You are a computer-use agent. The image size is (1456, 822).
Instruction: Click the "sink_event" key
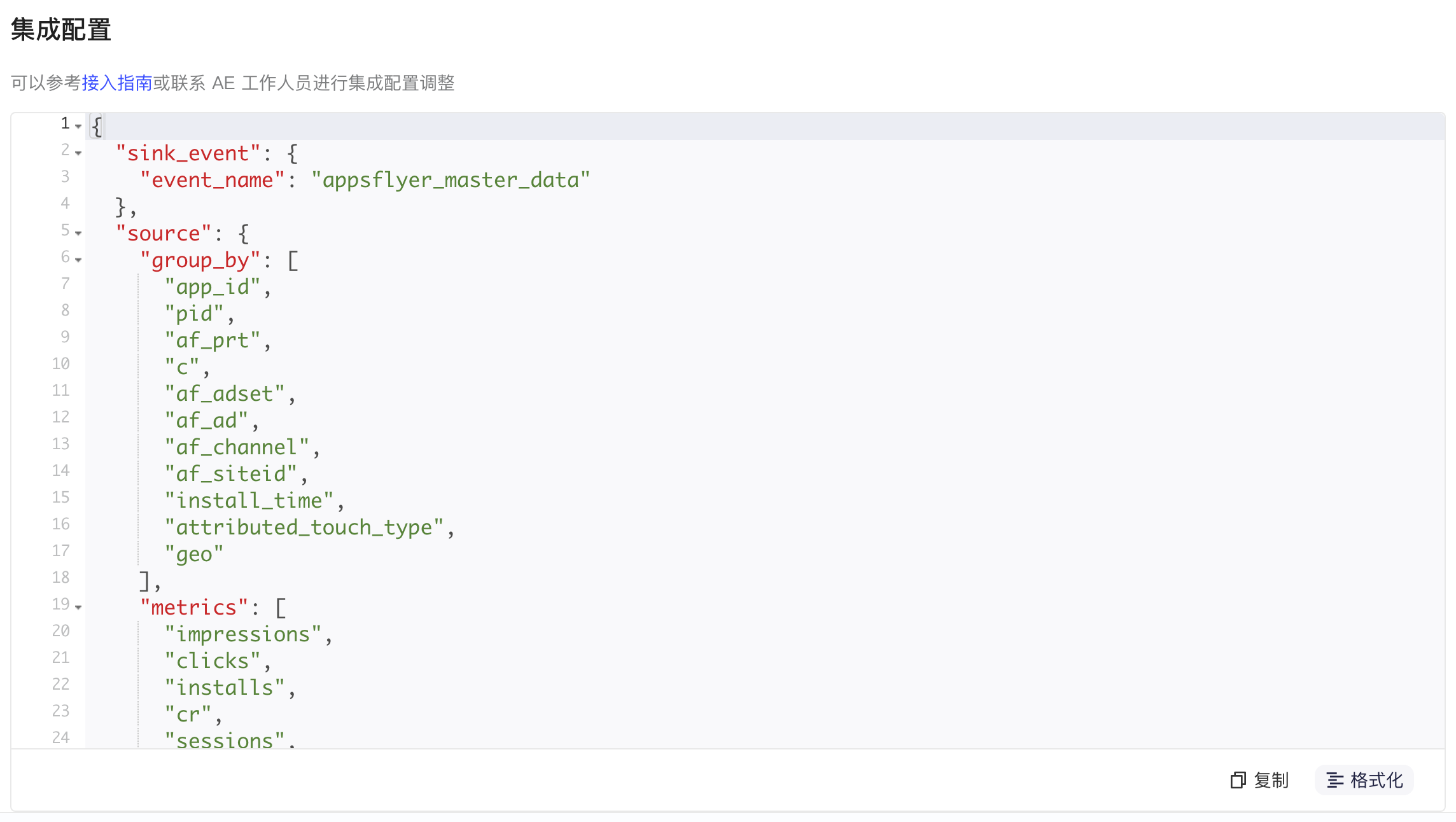point(188,153)
